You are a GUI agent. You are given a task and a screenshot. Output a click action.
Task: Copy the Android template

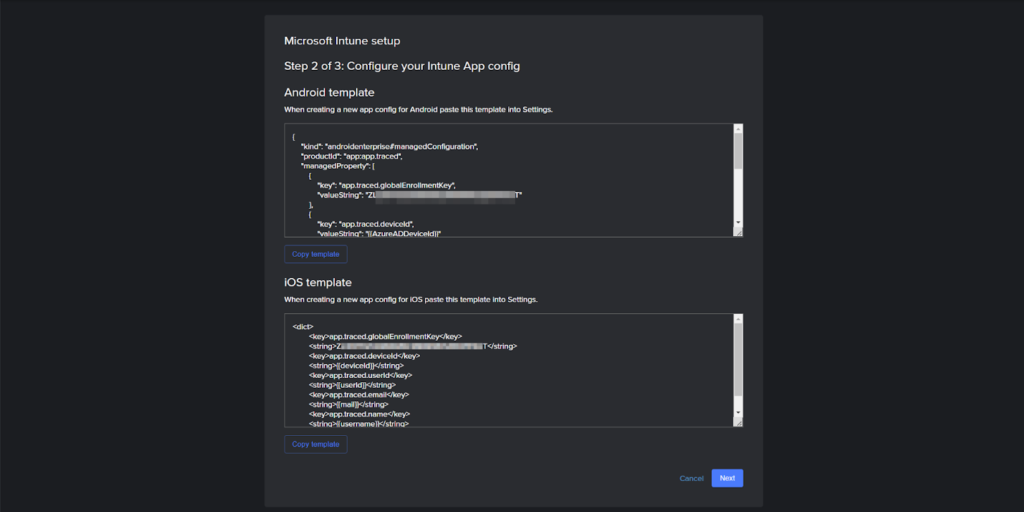pyautogui.click(x=315, y=254)
